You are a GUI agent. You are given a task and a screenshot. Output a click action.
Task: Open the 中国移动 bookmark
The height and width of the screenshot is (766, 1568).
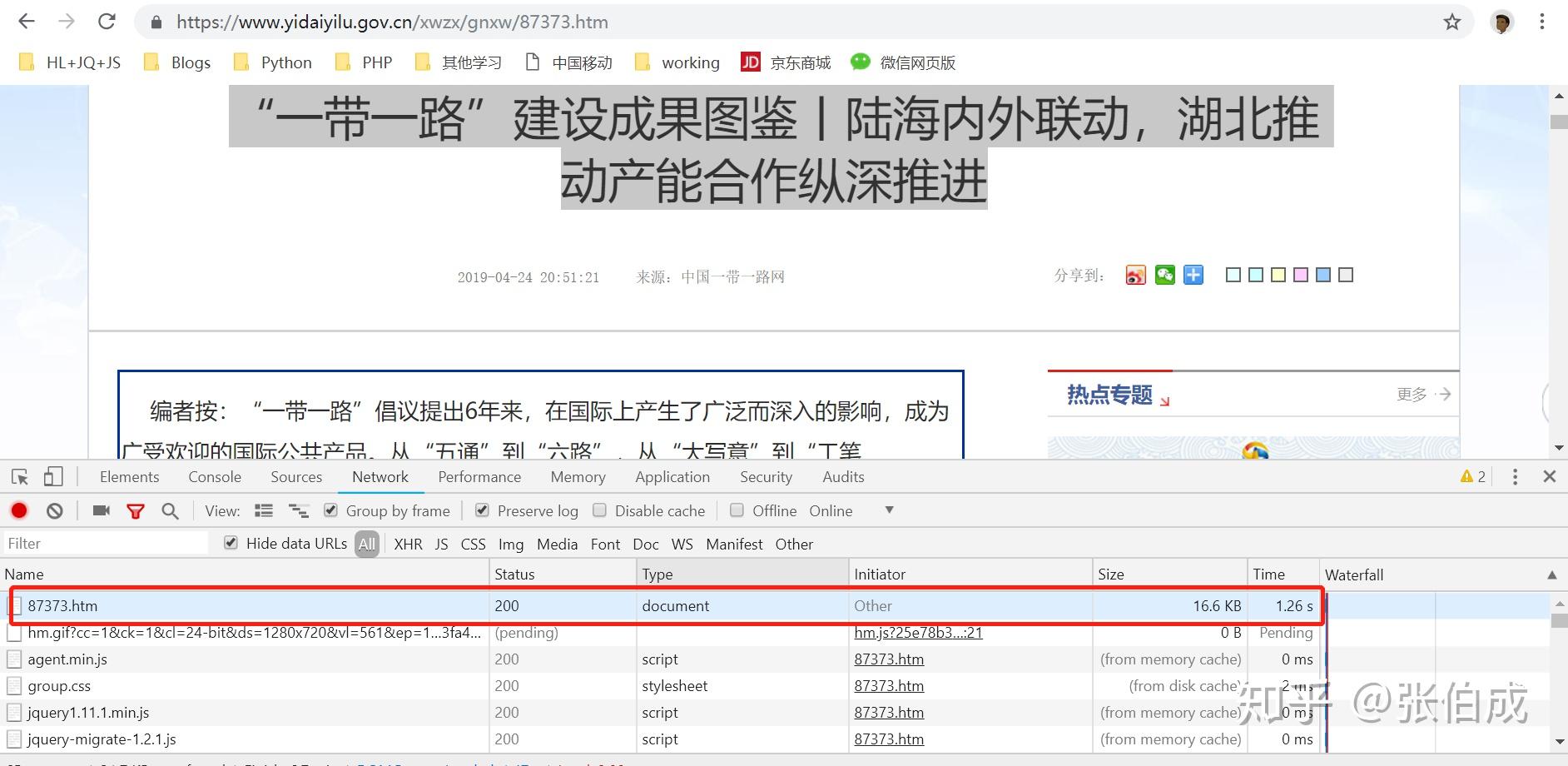569,62
